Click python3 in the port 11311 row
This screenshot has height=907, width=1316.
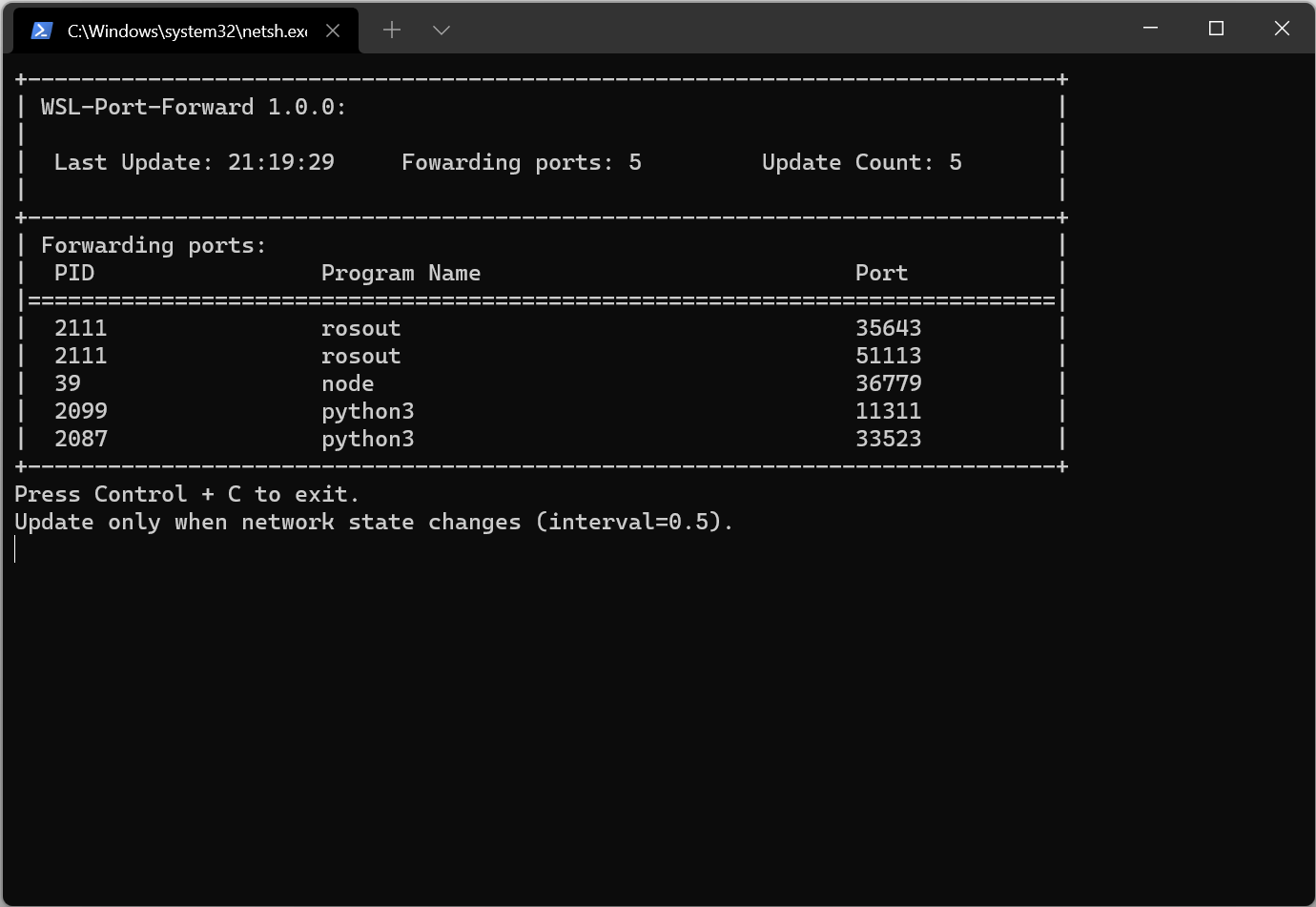coord(368,411)
